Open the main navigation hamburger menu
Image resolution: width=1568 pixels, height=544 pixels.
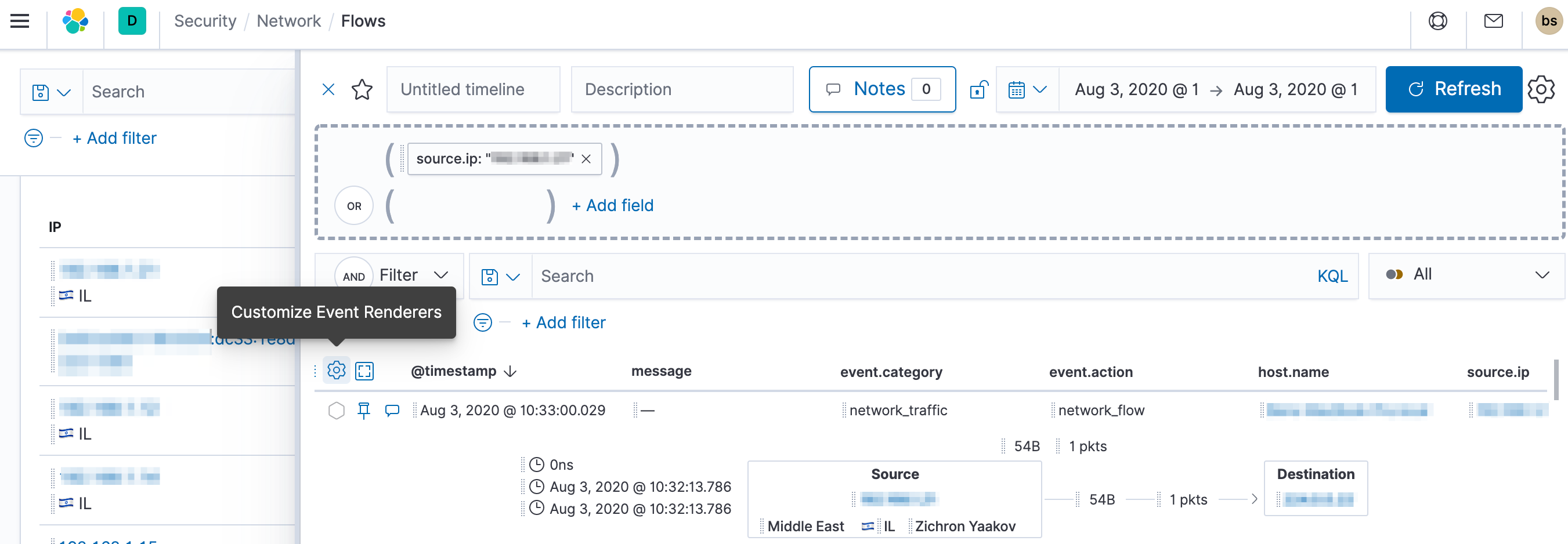coord(19,21)
